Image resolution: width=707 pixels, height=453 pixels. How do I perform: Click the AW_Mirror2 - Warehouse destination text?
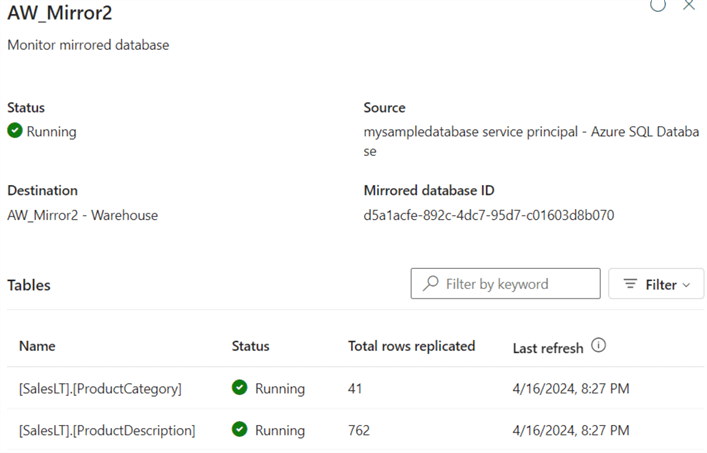click(x=82, y=214)
